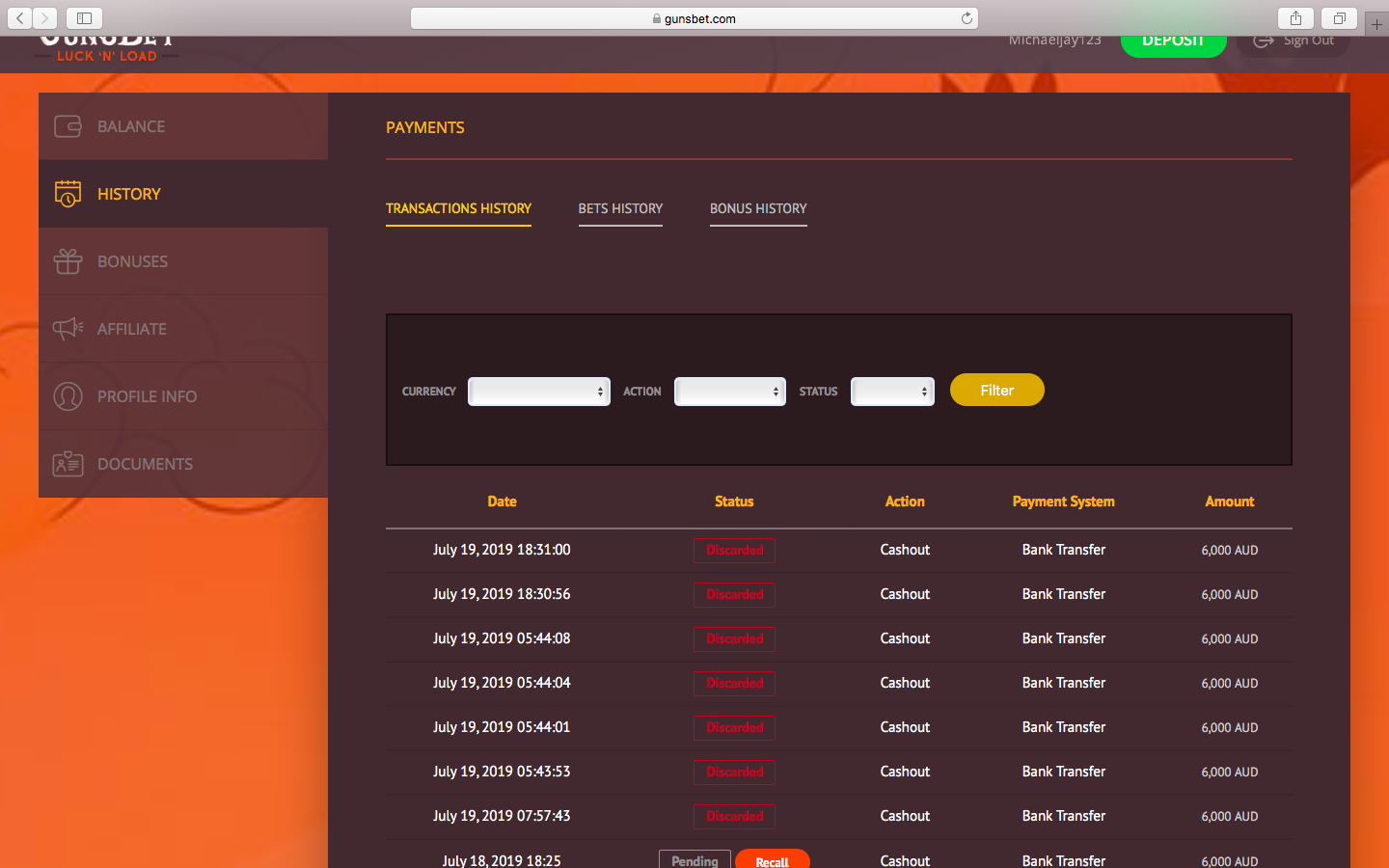Click the Documents ID card icon
The height and width of the screenshot is (868, 1389).
coord(68,464)
